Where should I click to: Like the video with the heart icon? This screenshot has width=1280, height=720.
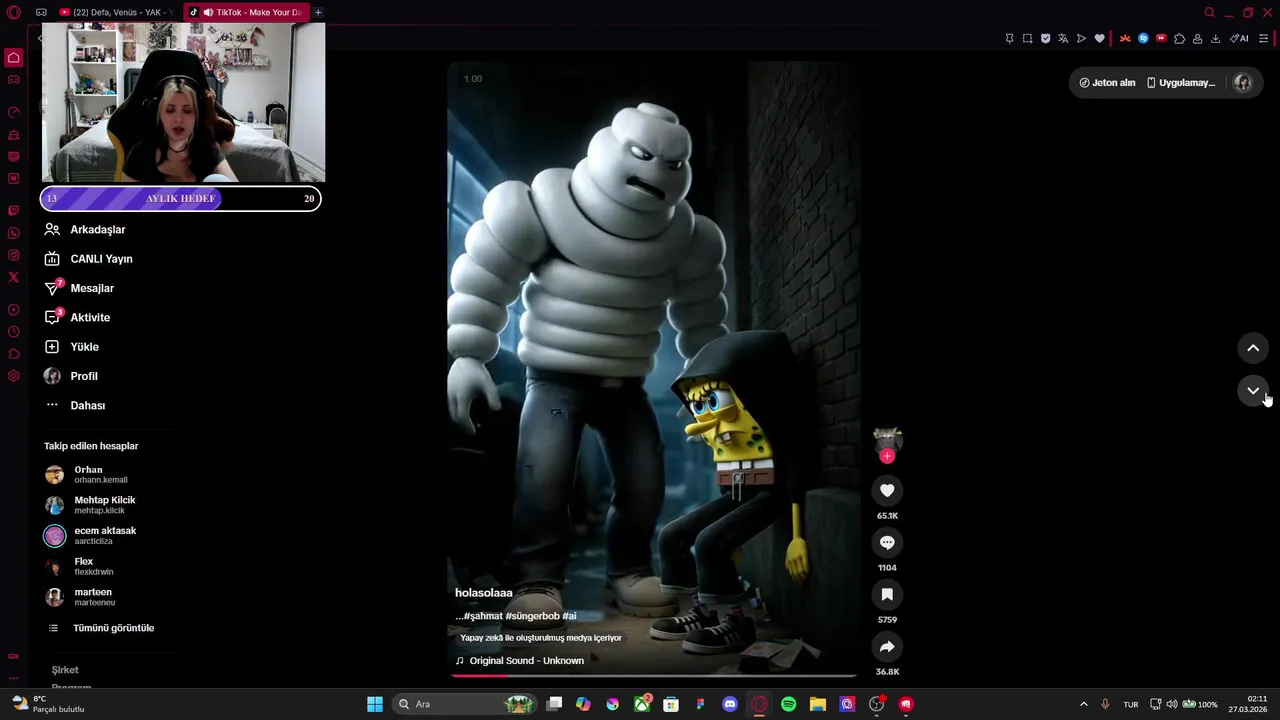(x=887, y=490)
